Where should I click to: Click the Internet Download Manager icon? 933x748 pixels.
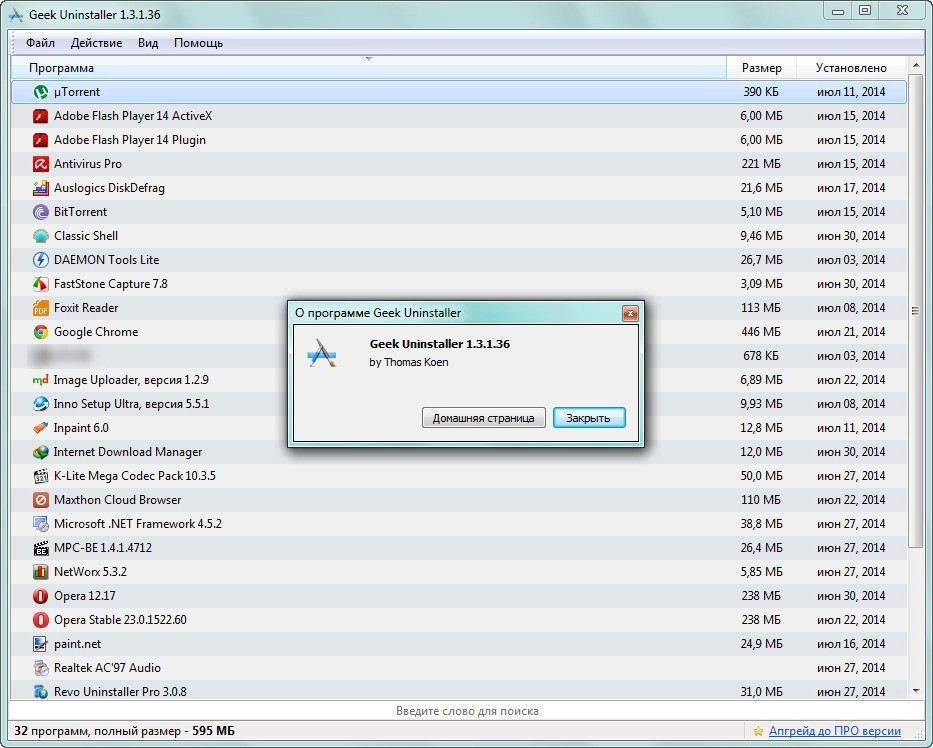click(x=40, y=452)
